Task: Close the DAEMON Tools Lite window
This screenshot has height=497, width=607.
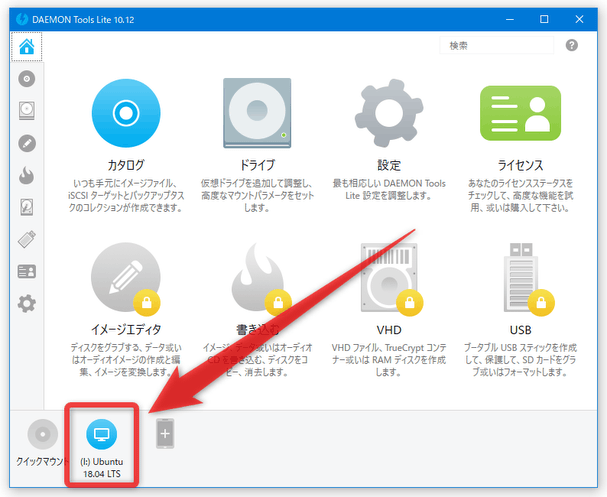Action: pos(579,19)
